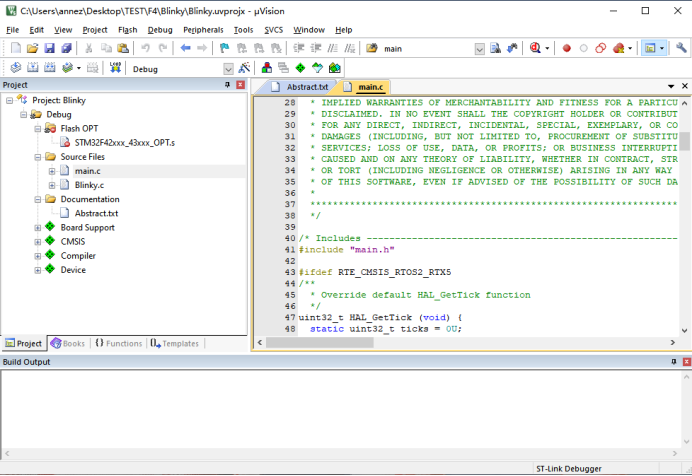Viewport: 692px width, 476px height.
Task: Select STM32F42xxx_43xxx_OPT.s file in tree
Action: pyautogui.click(x=124, y=143)
